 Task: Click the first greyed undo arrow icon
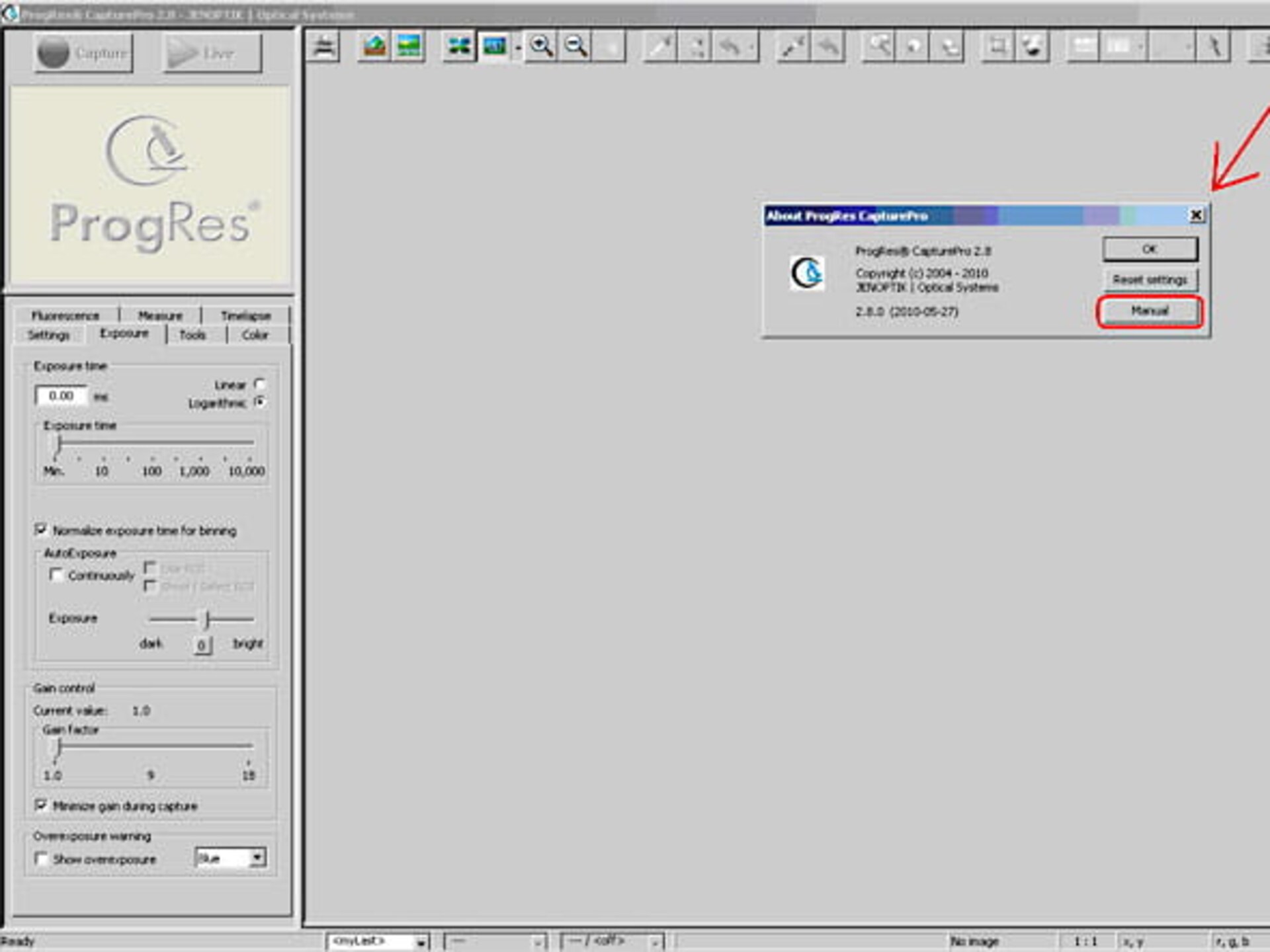pos(730,46)
